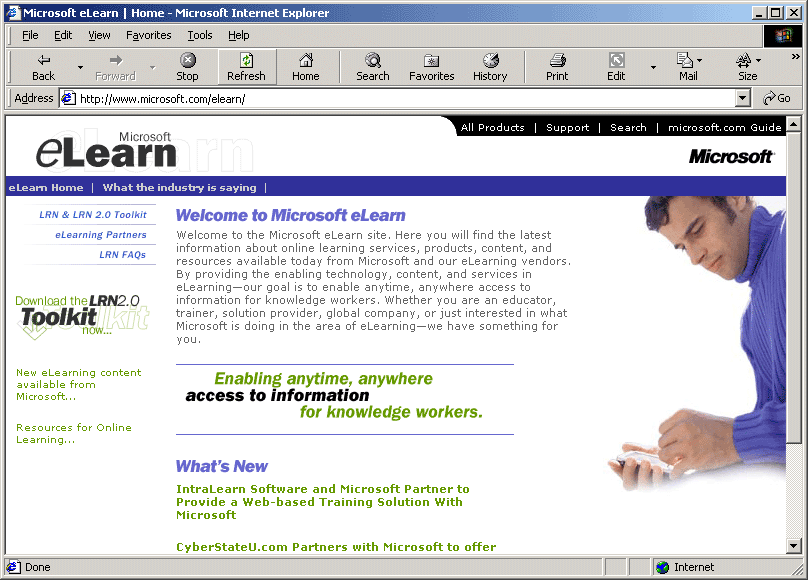
Task: Open What the industry is saying
Action: tap(179, 187)
